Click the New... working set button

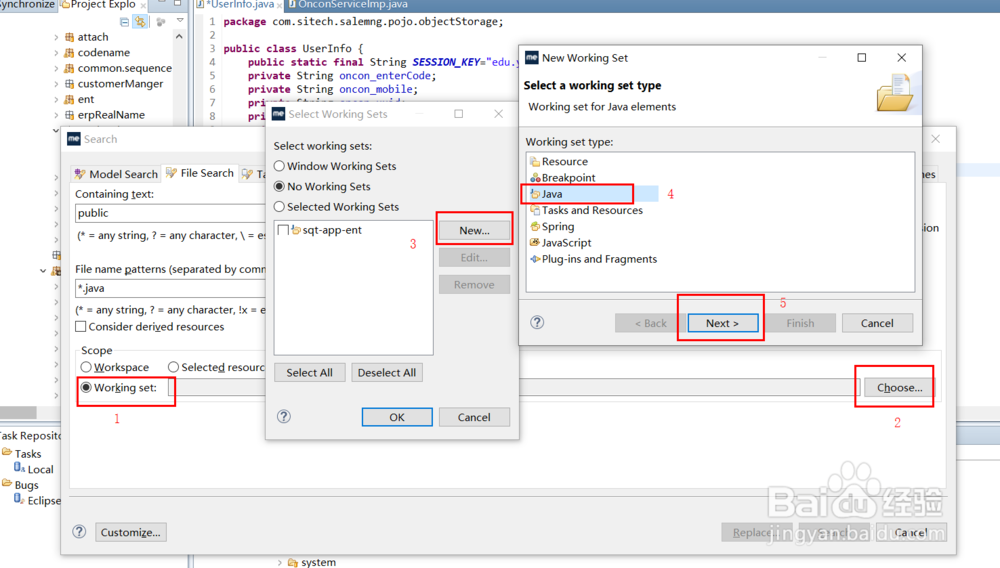tap(474, 230)
